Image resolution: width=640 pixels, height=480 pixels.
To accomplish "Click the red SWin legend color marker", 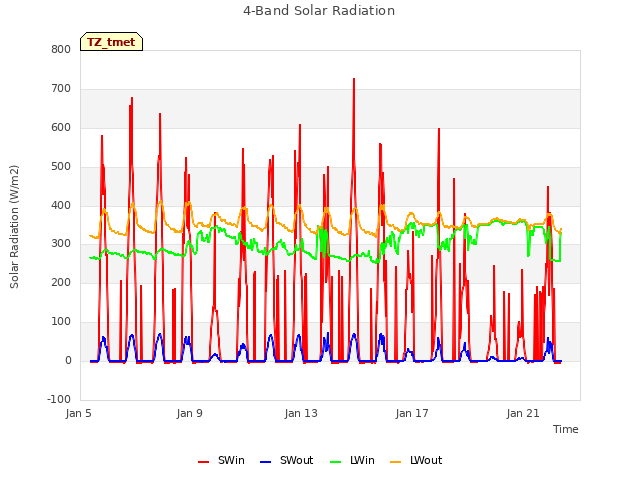I will (203, 462).
